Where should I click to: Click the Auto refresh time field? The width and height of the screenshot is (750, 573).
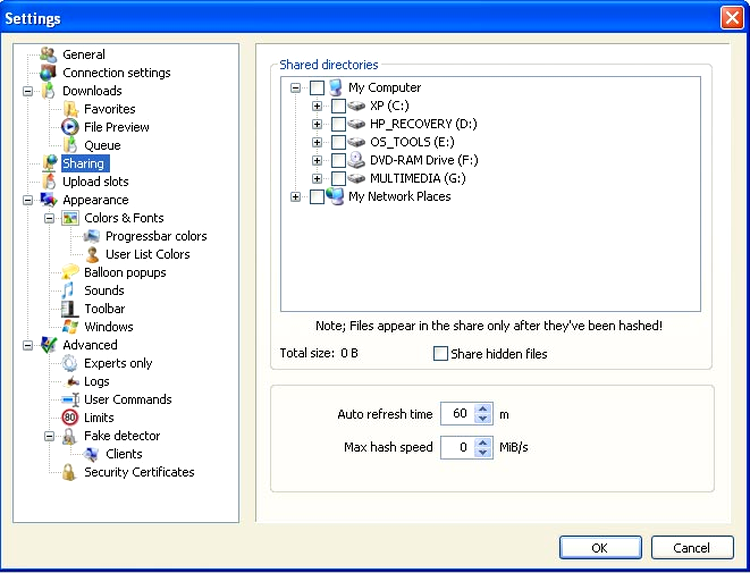pos(458,414)
